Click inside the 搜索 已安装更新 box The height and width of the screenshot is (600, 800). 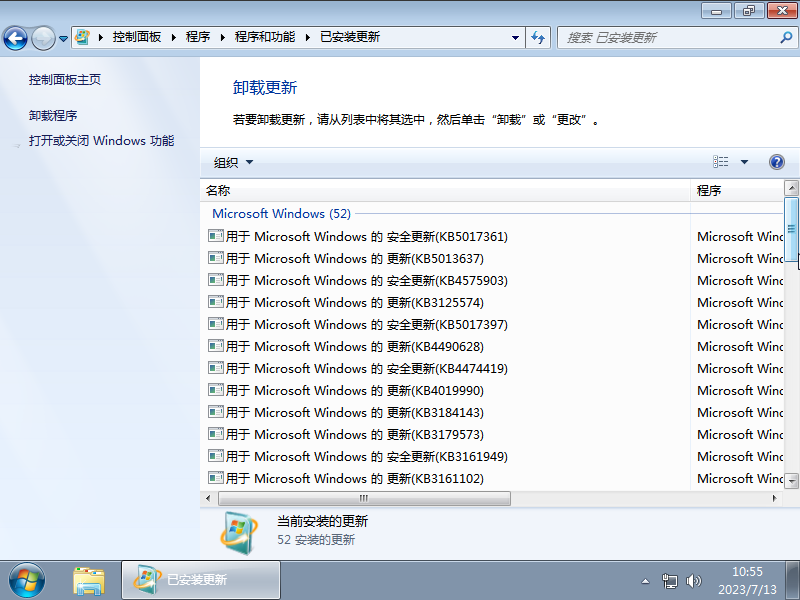point(660,37)
